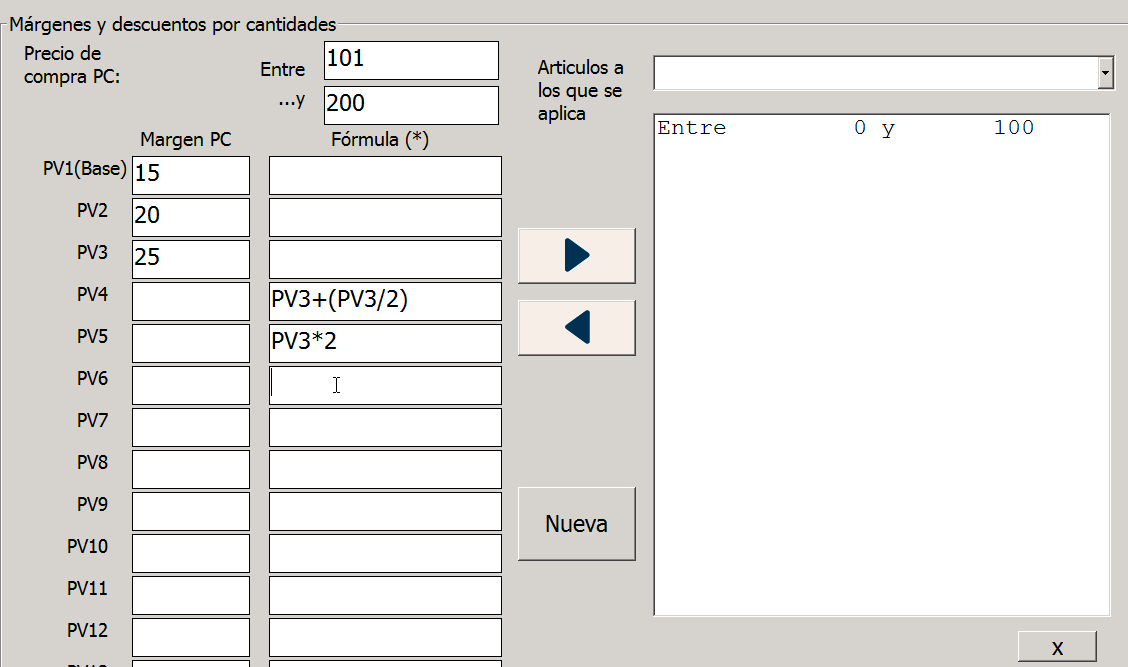Select the PV7 Margen PC field
The image size is (1128, 667).
point(190,427)
